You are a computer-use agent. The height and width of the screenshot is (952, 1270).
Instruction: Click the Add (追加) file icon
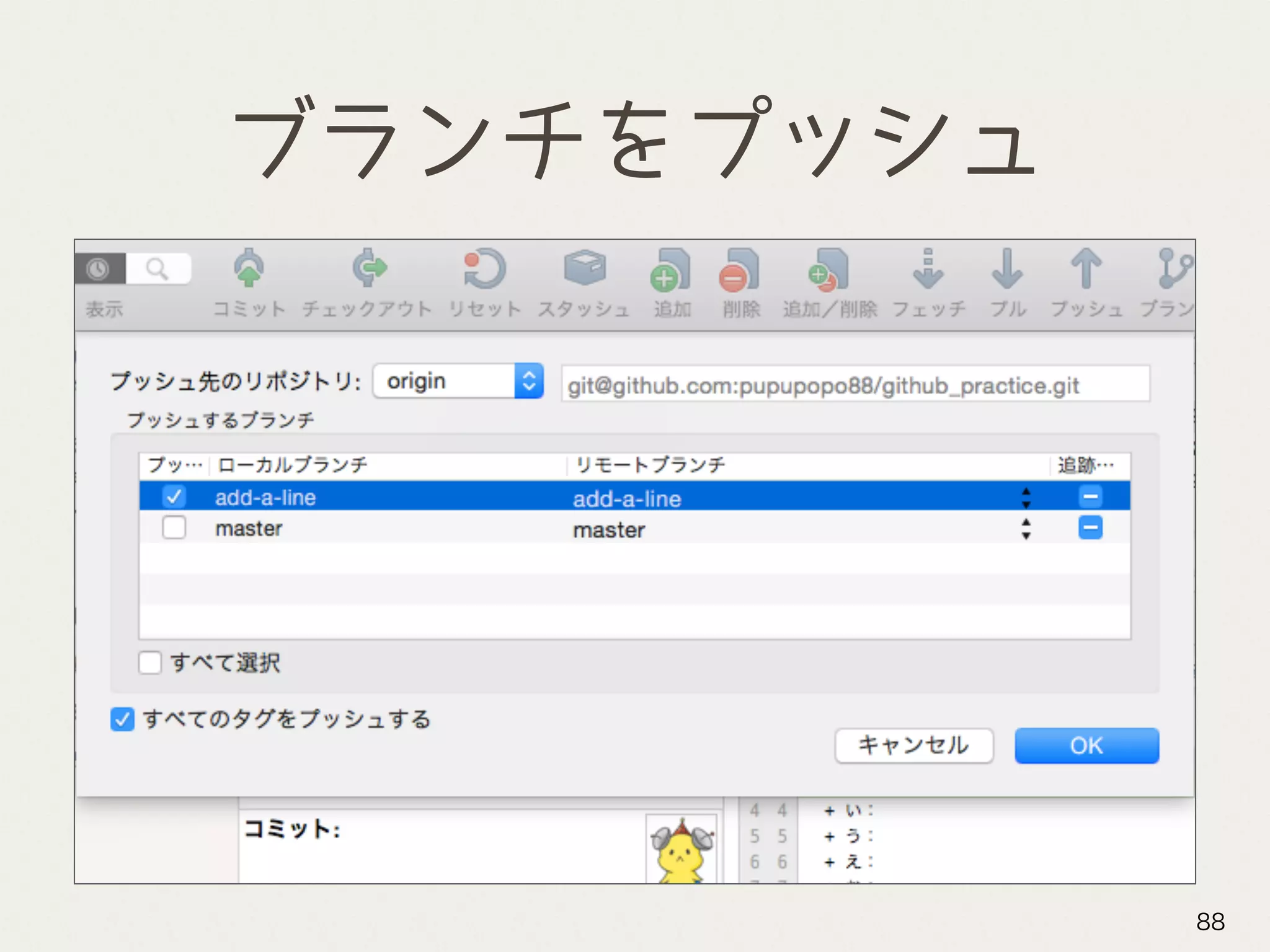click(x=671, y=270)
